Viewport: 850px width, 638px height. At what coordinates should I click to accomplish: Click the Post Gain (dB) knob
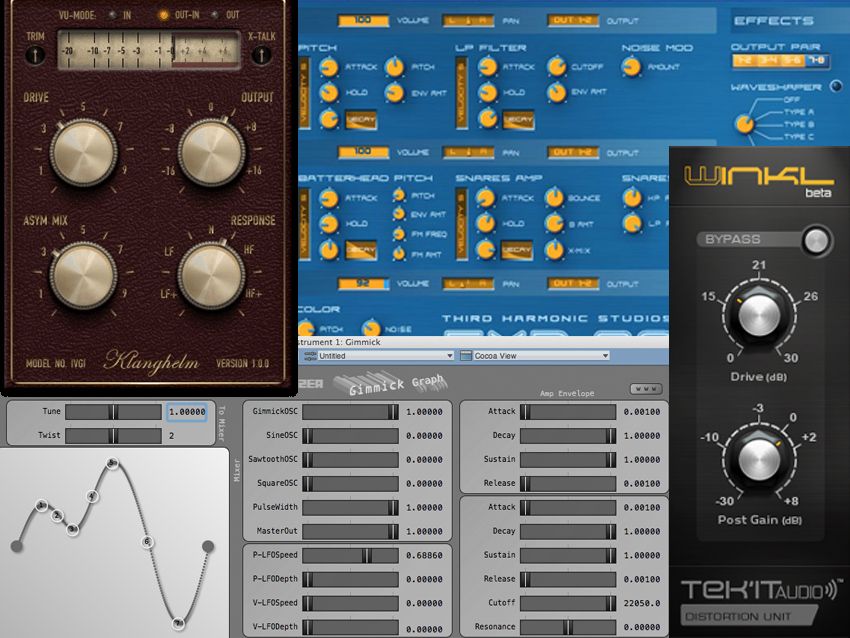(x=758, y=457)
